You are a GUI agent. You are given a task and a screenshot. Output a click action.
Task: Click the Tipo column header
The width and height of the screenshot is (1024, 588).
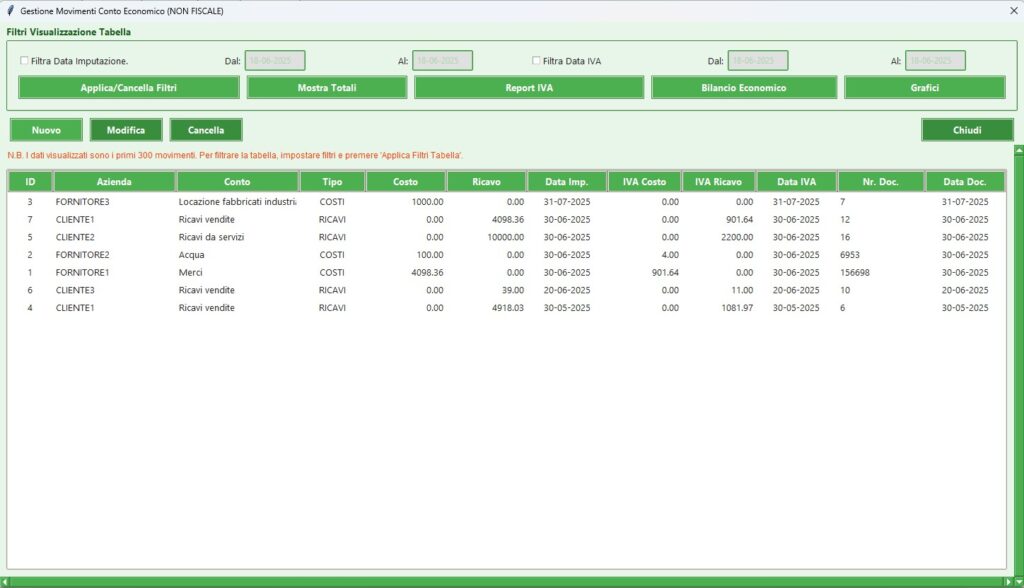[x=332, y=182]
